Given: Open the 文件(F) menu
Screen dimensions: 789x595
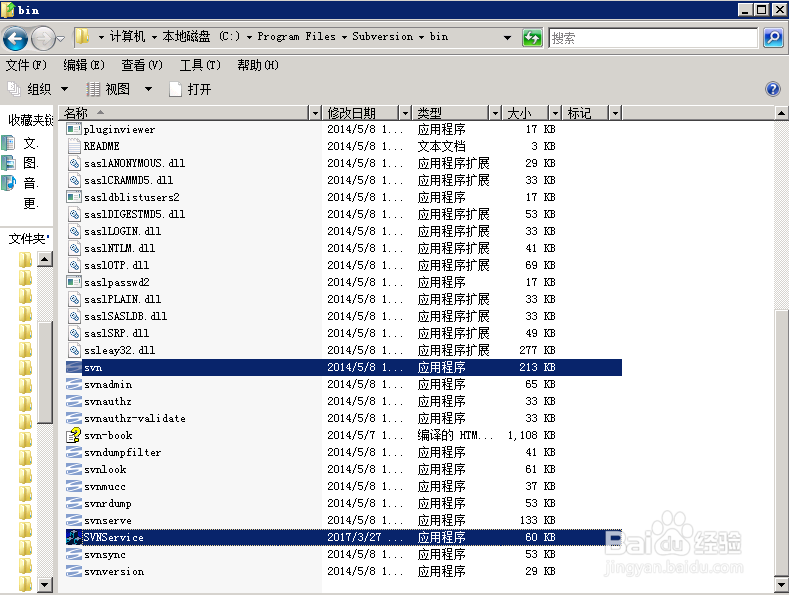Looking at the screenshot, I should coord(26,65).
